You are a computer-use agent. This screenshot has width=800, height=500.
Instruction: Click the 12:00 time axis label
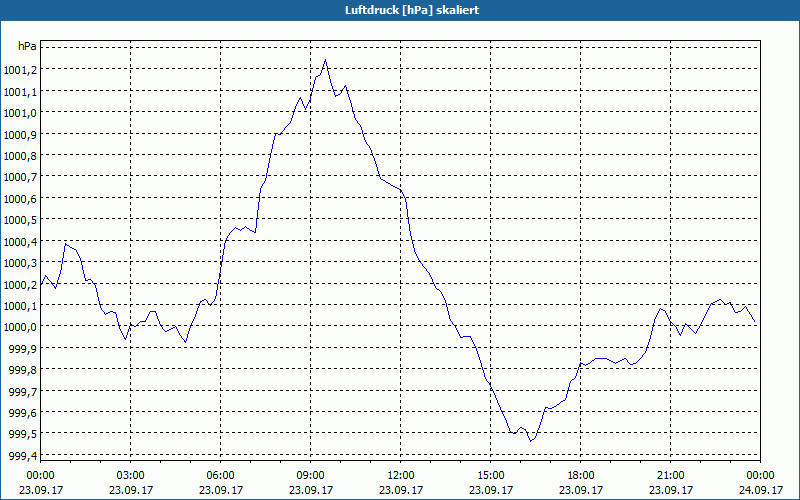click(401, 476)
